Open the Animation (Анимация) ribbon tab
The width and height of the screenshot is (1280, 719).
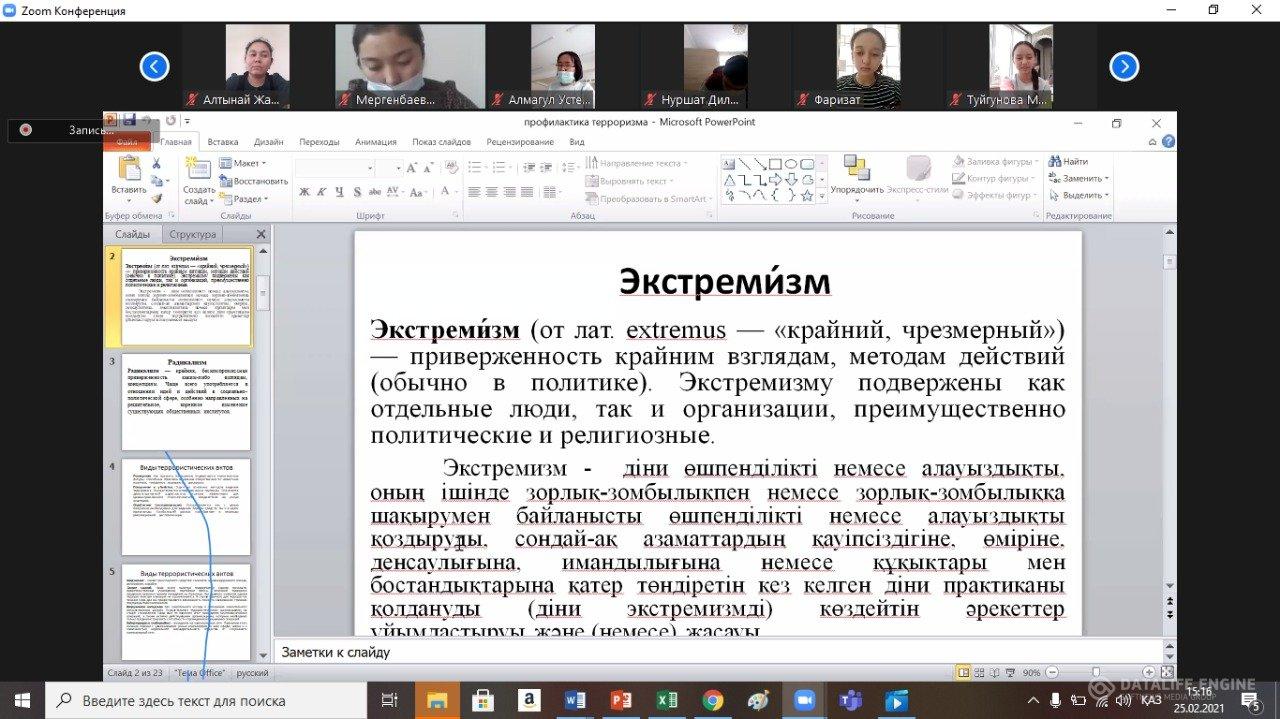coord(376,142)
